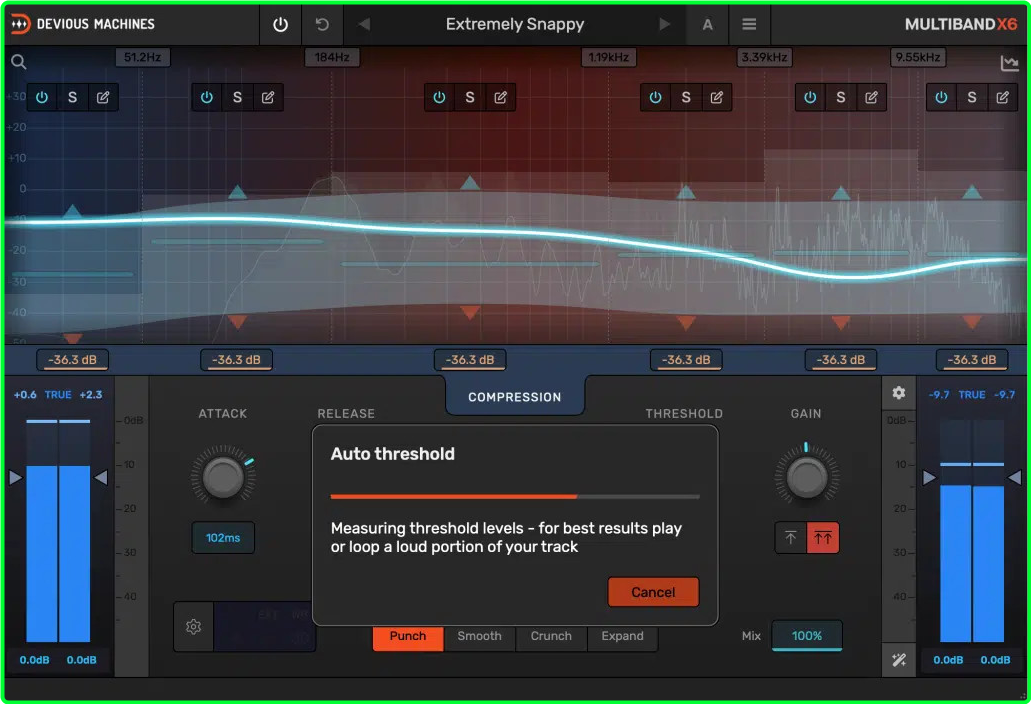This screenshot has width=1031, height=704.
Task: Select the Punch compression mode
Action: click(408, 636)
